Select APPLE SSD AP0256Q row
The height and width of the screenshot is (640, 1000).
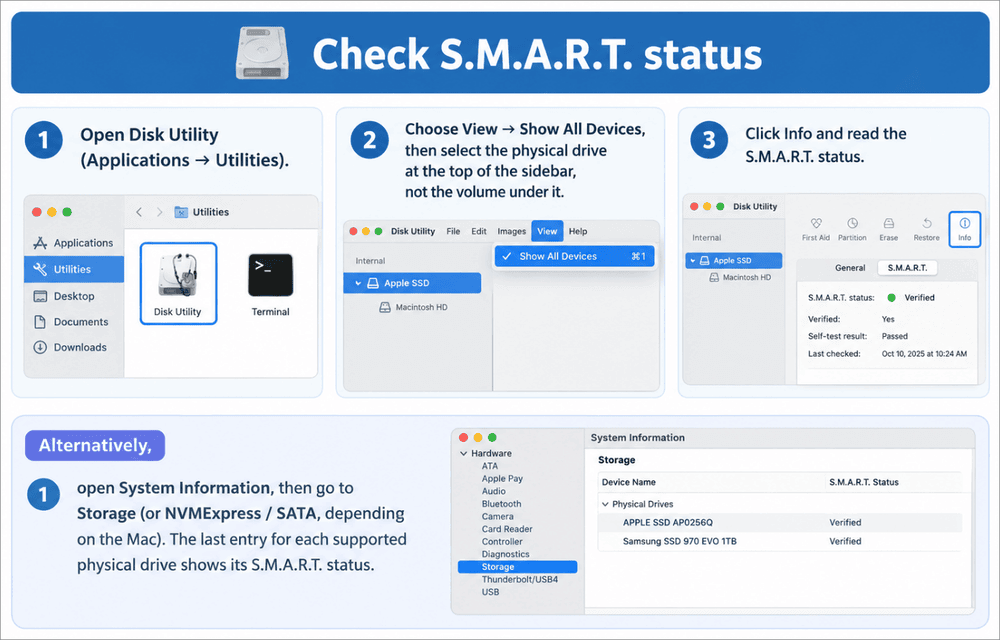(x=779, y=523)
